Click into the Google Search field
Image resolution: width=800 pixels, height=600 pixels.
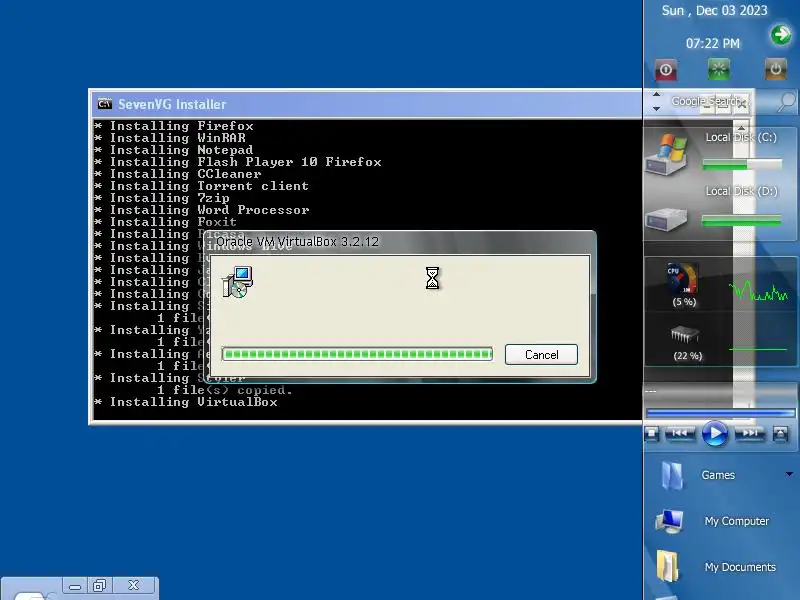point(710,102)
